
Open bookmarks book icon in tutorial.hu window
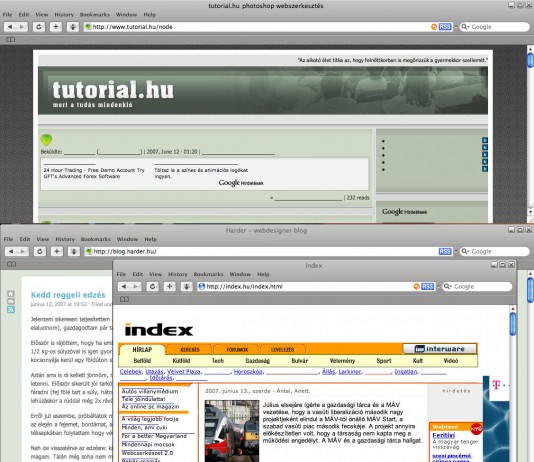click(x=11, y=39)
